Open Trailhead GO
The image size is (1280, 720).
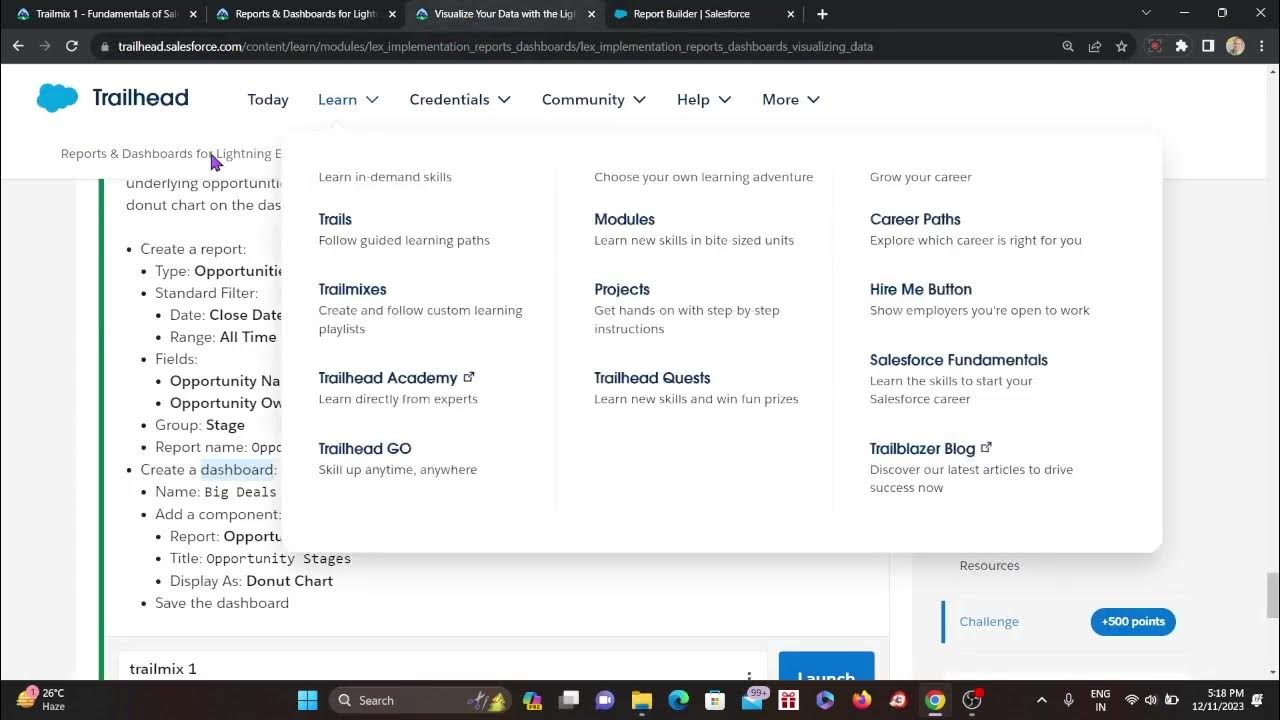point(365,448)
